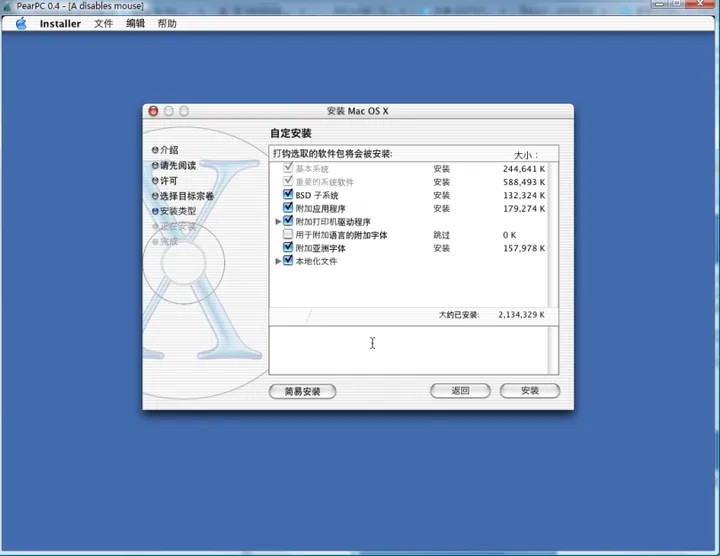Uncheck the 附加应用程序 checkbox
The height and width of the screenshot is (556, 720).
(288, 208)
